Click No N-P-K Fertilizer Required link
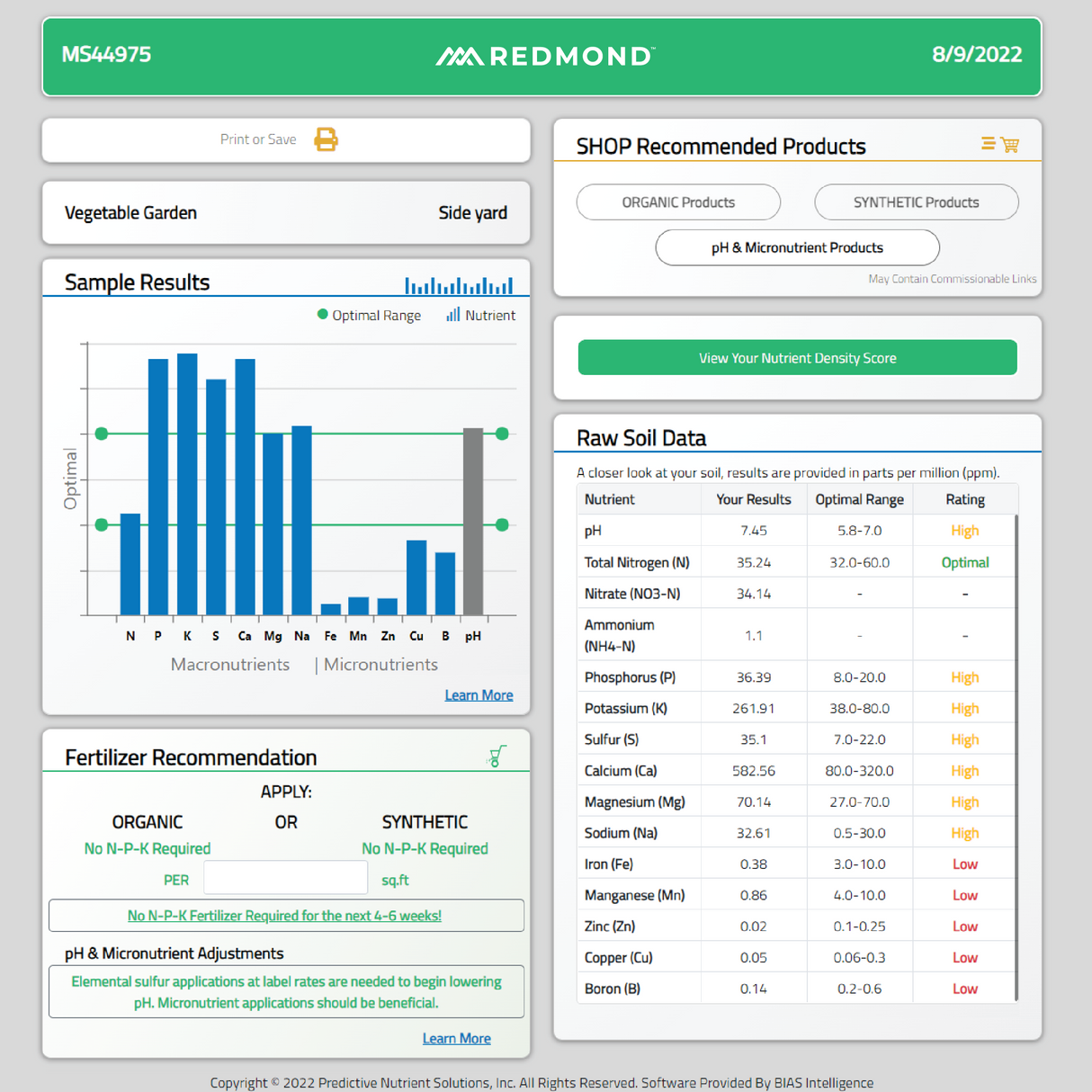The image size is (1092, 1092). [284, 916]
